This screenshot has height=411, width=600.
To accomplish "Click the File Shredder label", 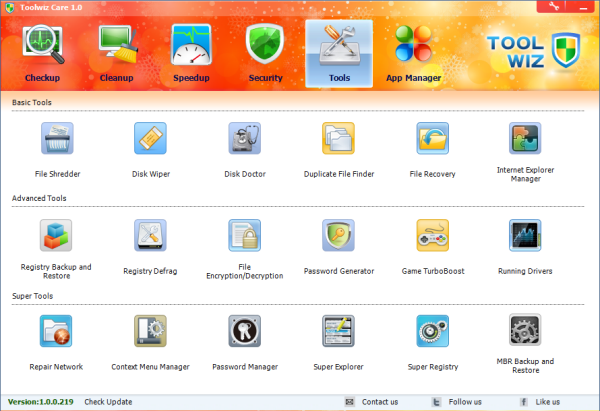I will [57, 174].
